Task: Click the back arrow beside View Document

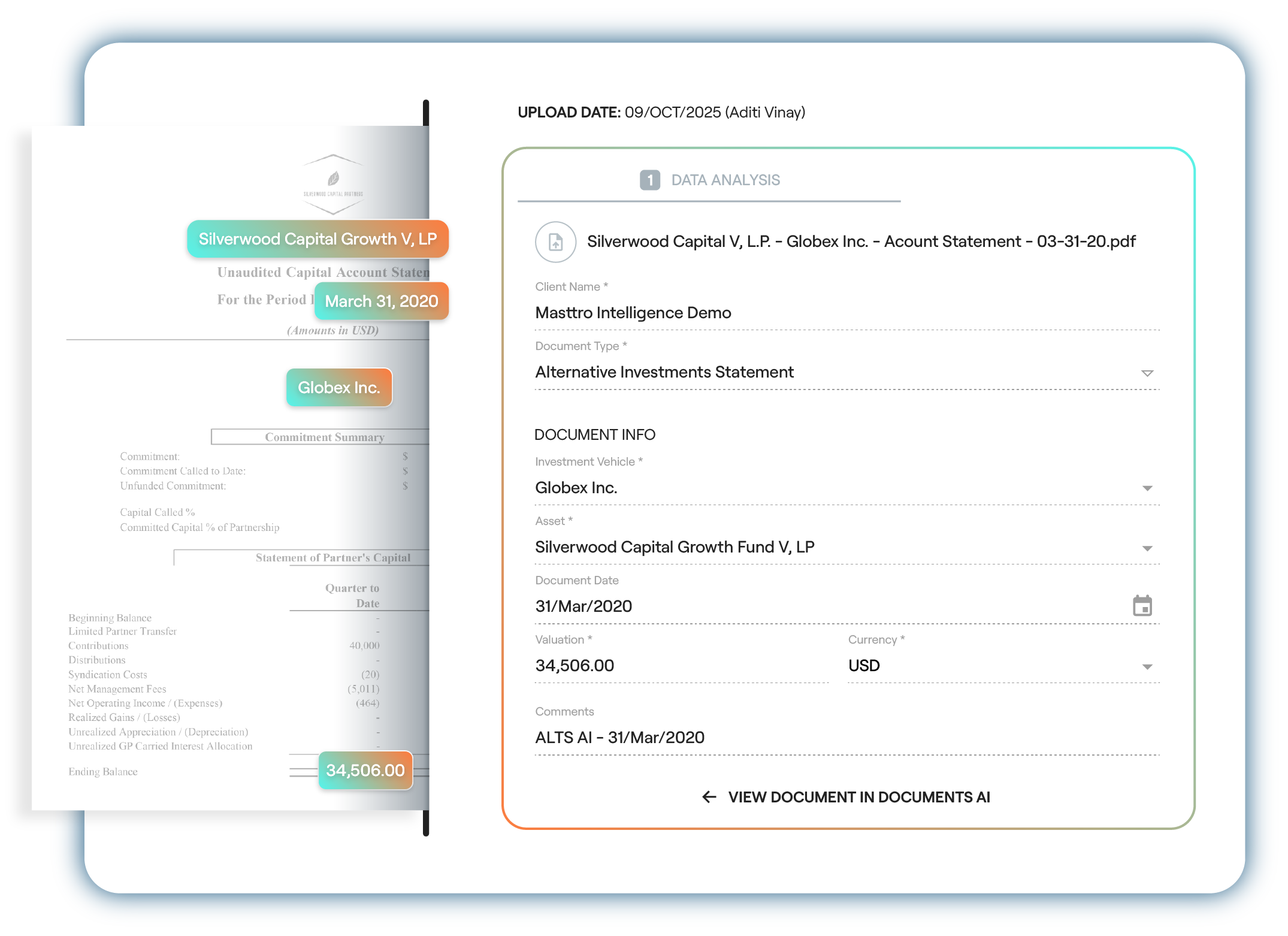Action: 709,797
